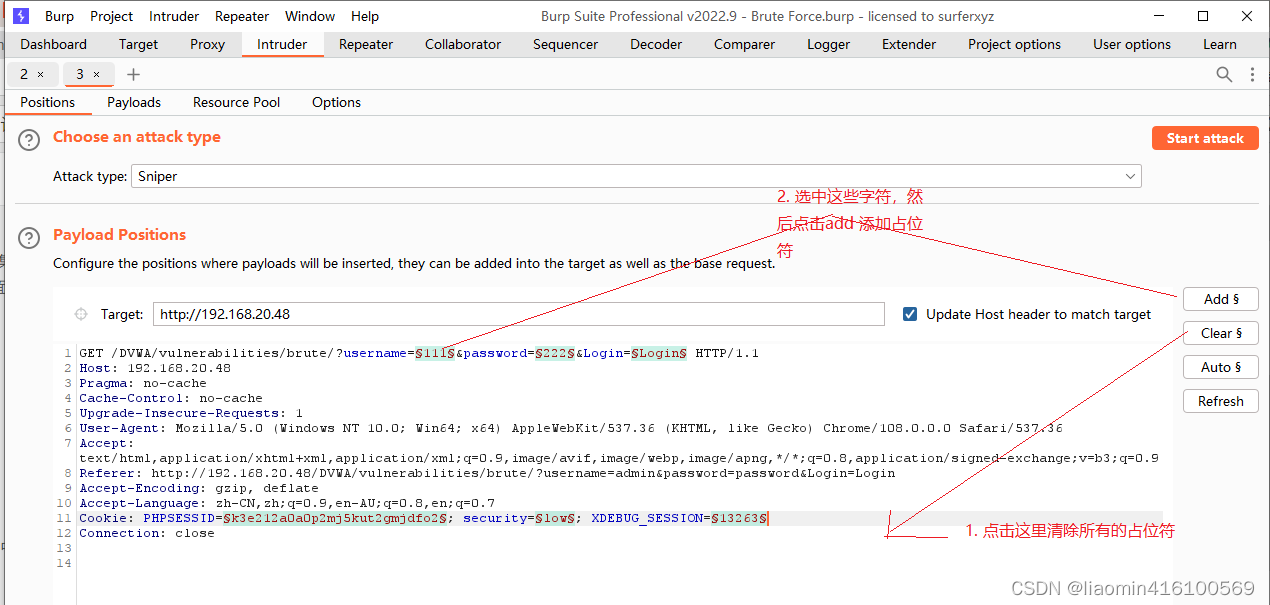The width and height of the screenshot is (1270, 605).
Task: Go to the Sequencer tab
Action: [x=565, y=44]
